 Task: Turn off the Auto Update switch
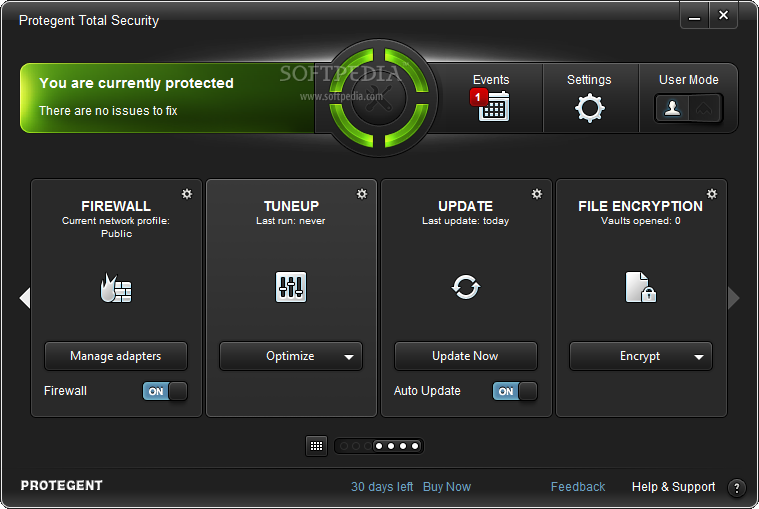(515, 391)
